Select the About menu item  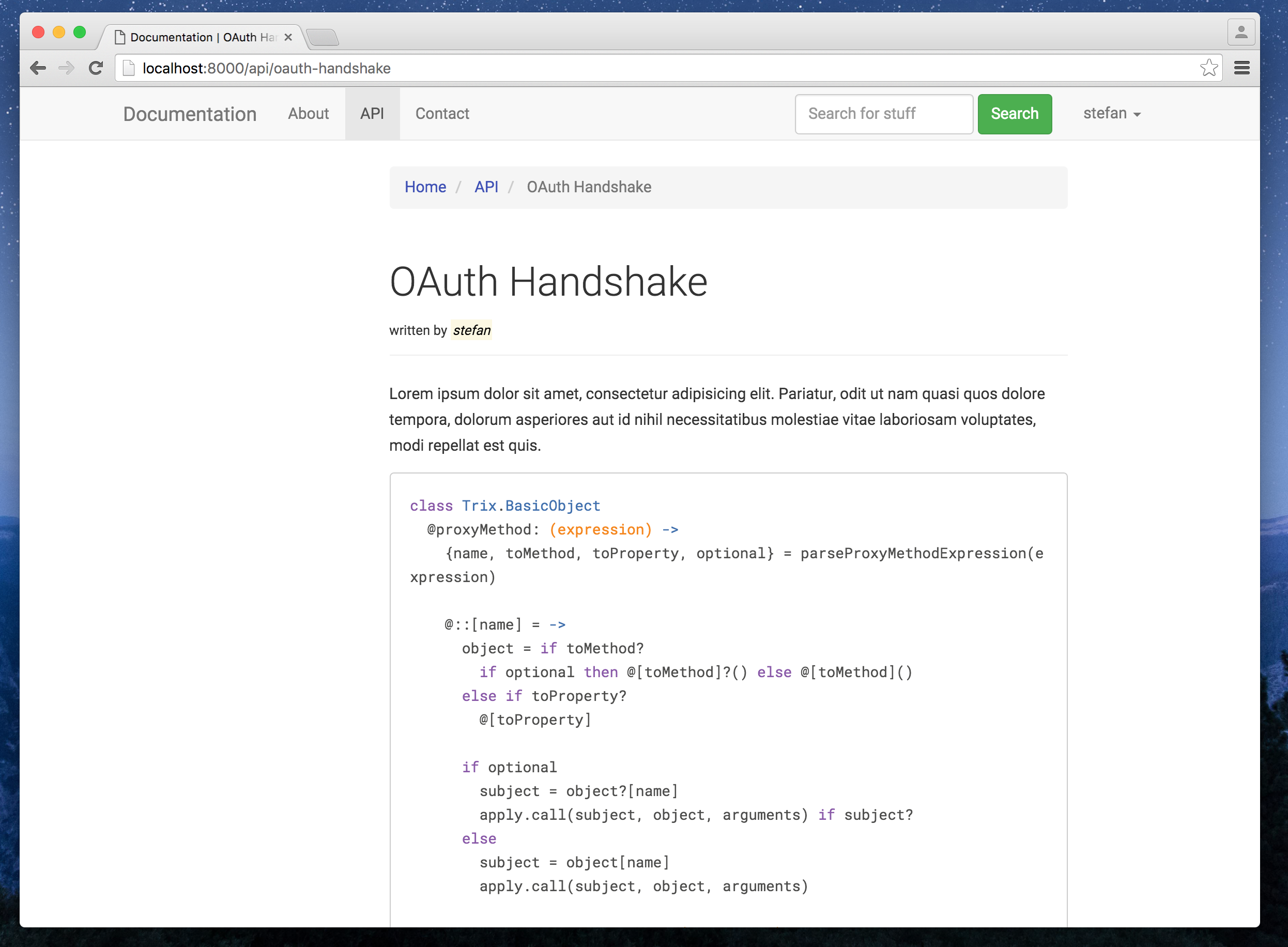[x=308, y=114]
